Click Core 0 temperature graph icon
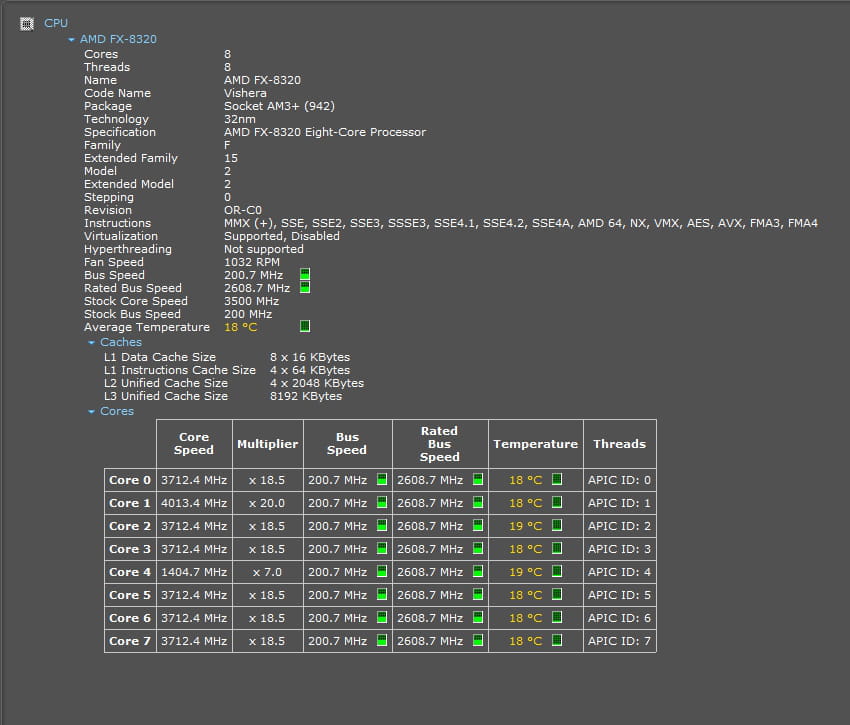This screenshot has width=850, height=725. coord(557,479)
